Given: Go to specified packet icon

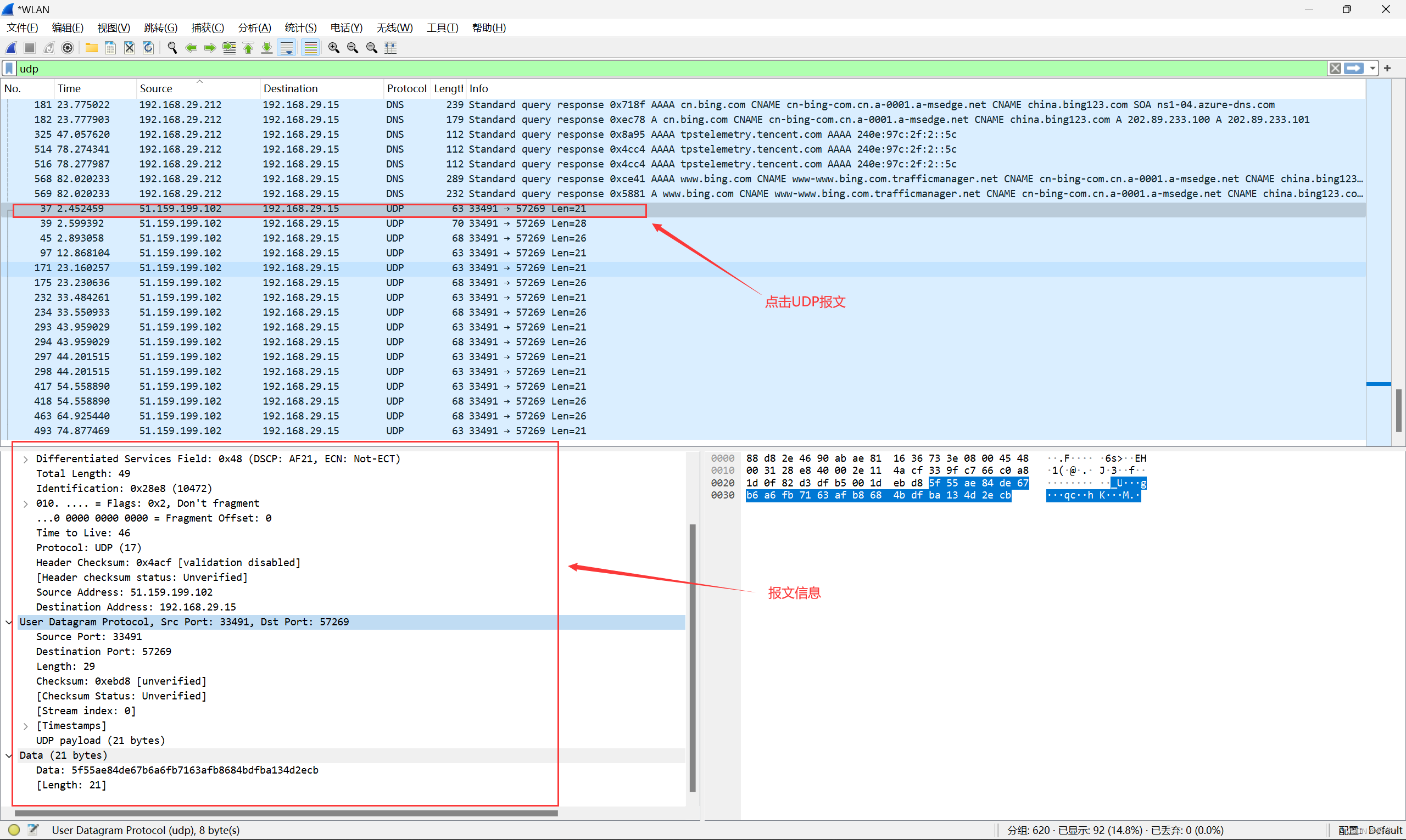Looking at the screenshot, I should [x=230, y=48].
